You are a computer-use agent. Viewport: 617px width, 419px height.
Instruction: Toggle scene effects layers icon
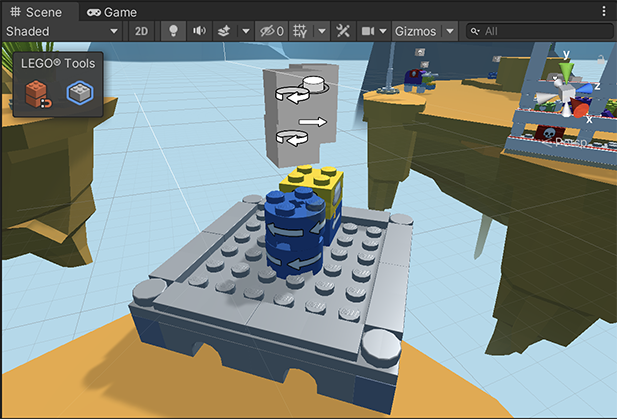[227, 31]
